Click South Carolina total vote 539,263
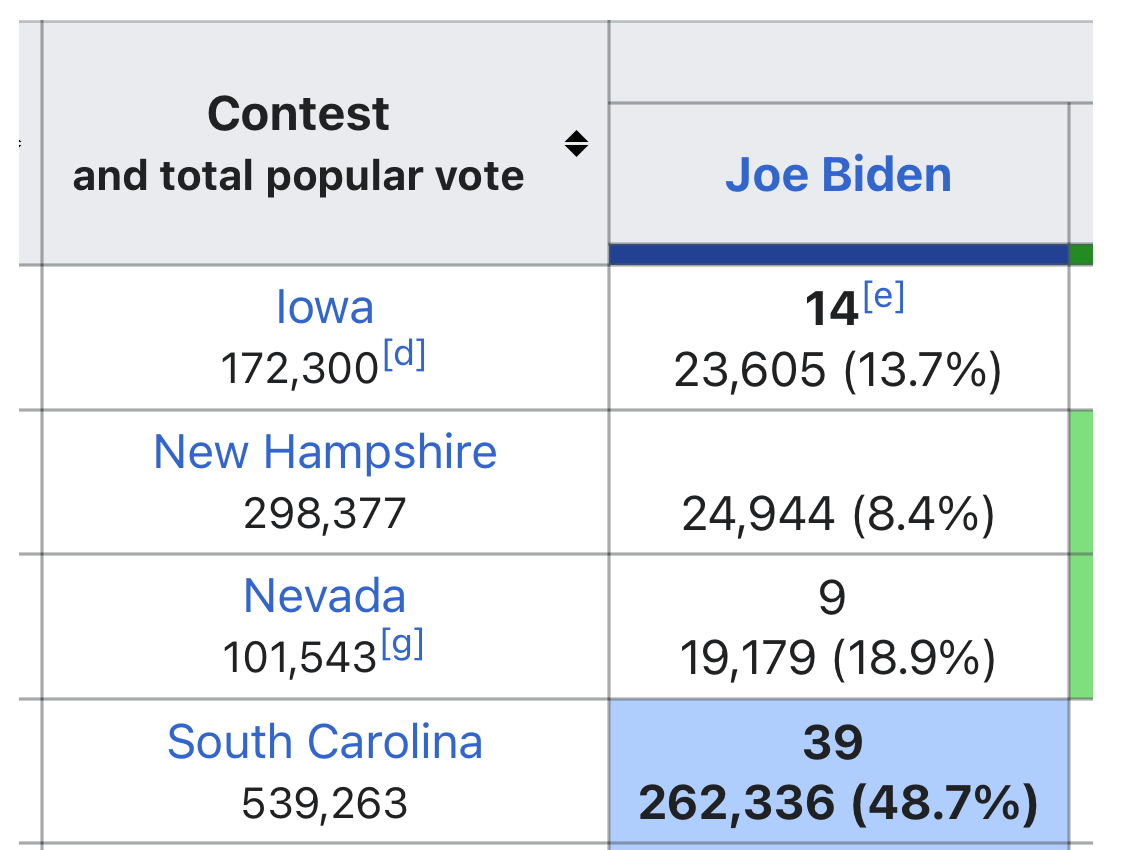Screen dimensions: 1141x850 coord(325,803)
